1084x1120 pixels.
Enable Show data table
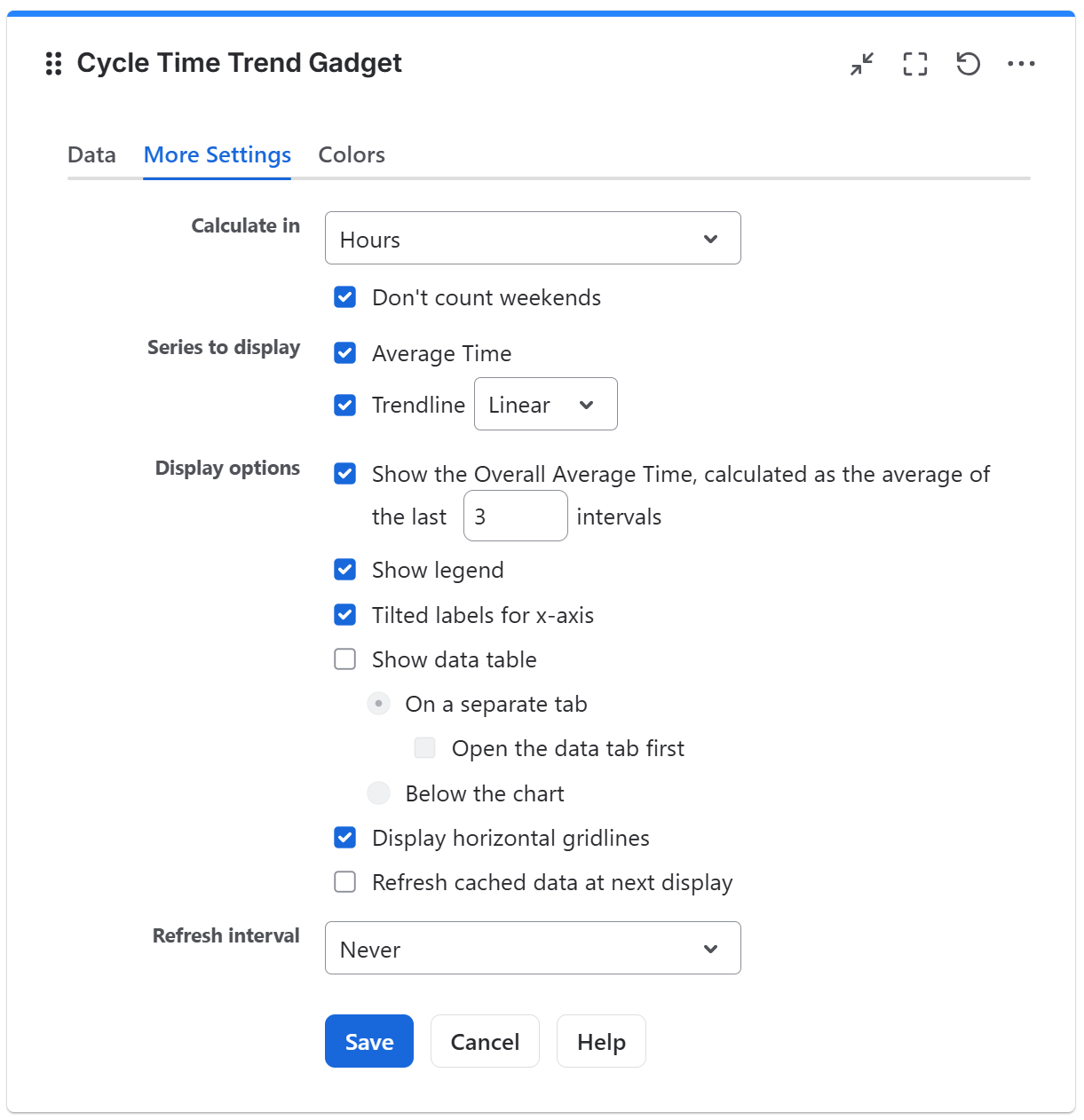(344, 659)
